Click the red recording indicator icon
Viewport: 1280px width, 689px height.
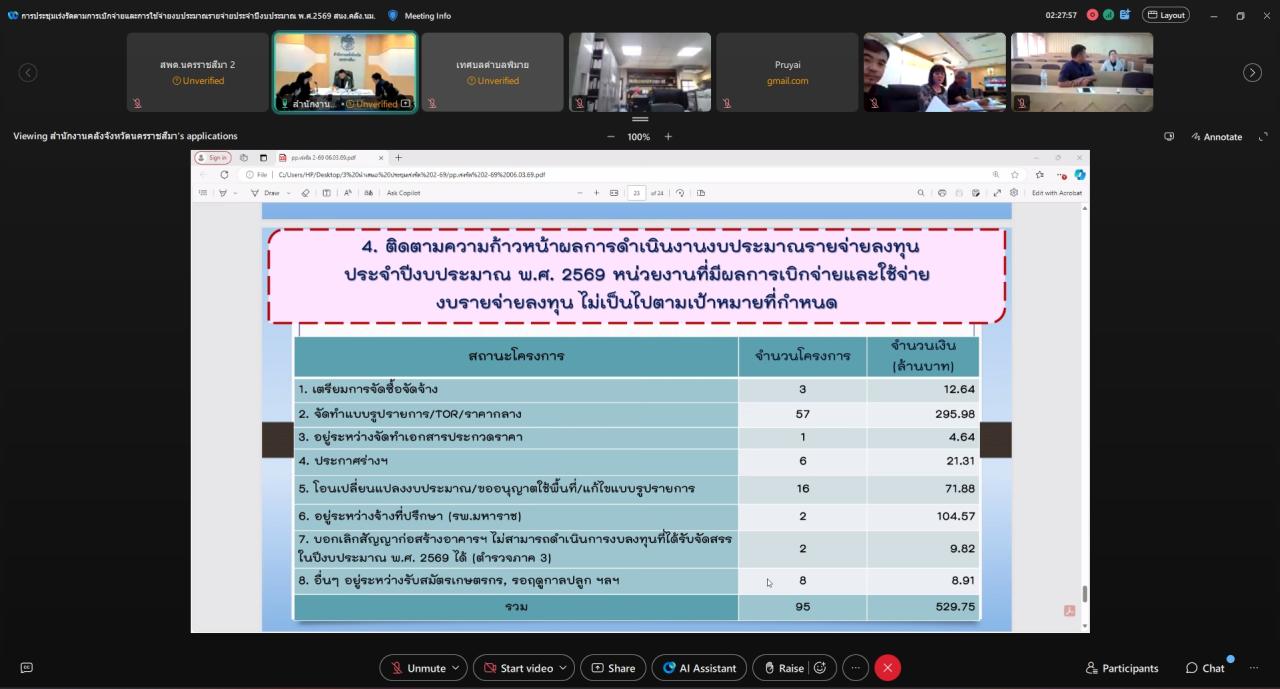tap(1092, 15)
